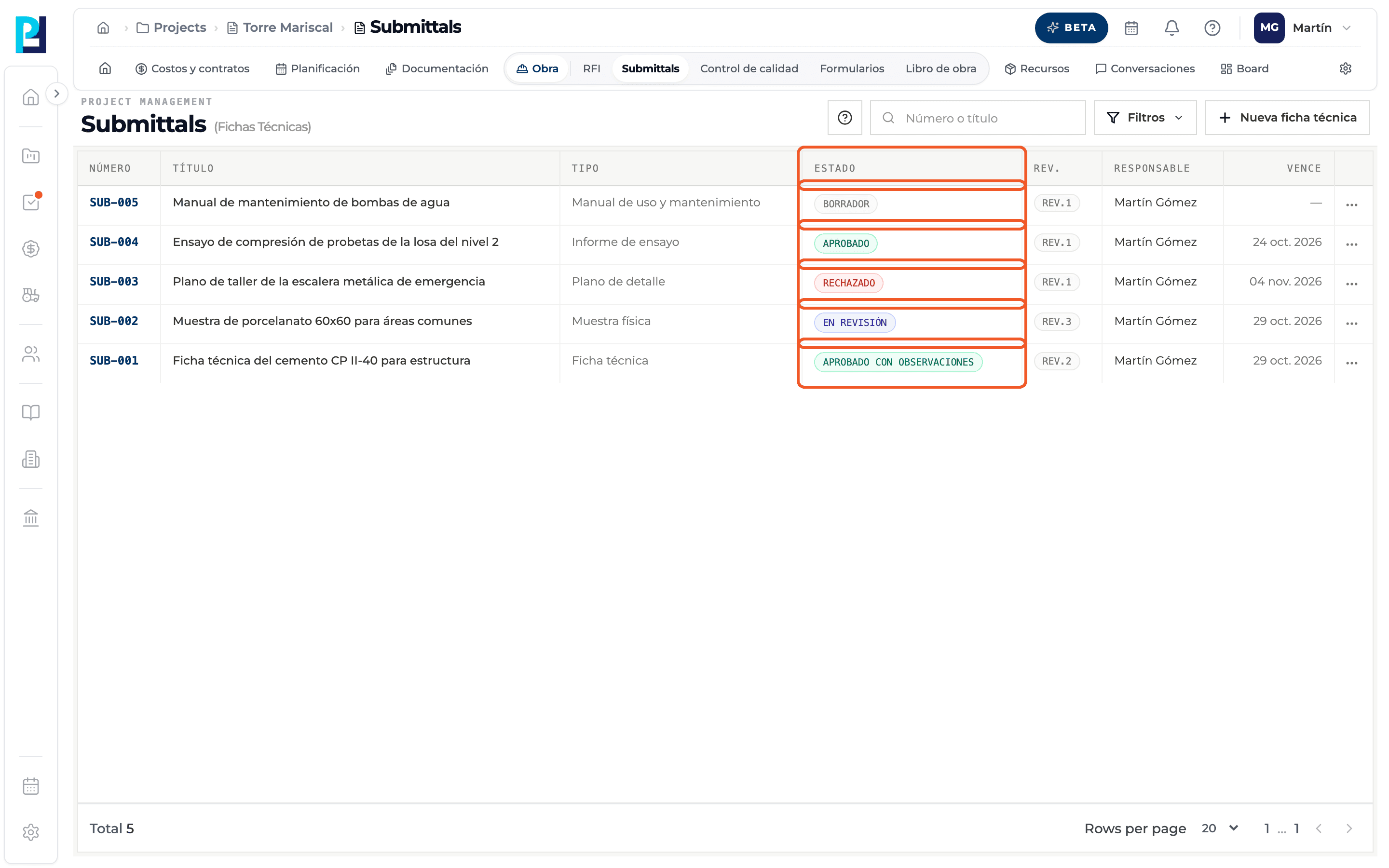Click the EN REVISIÓN status badge
1389x868 pixels.
point(854,323)
